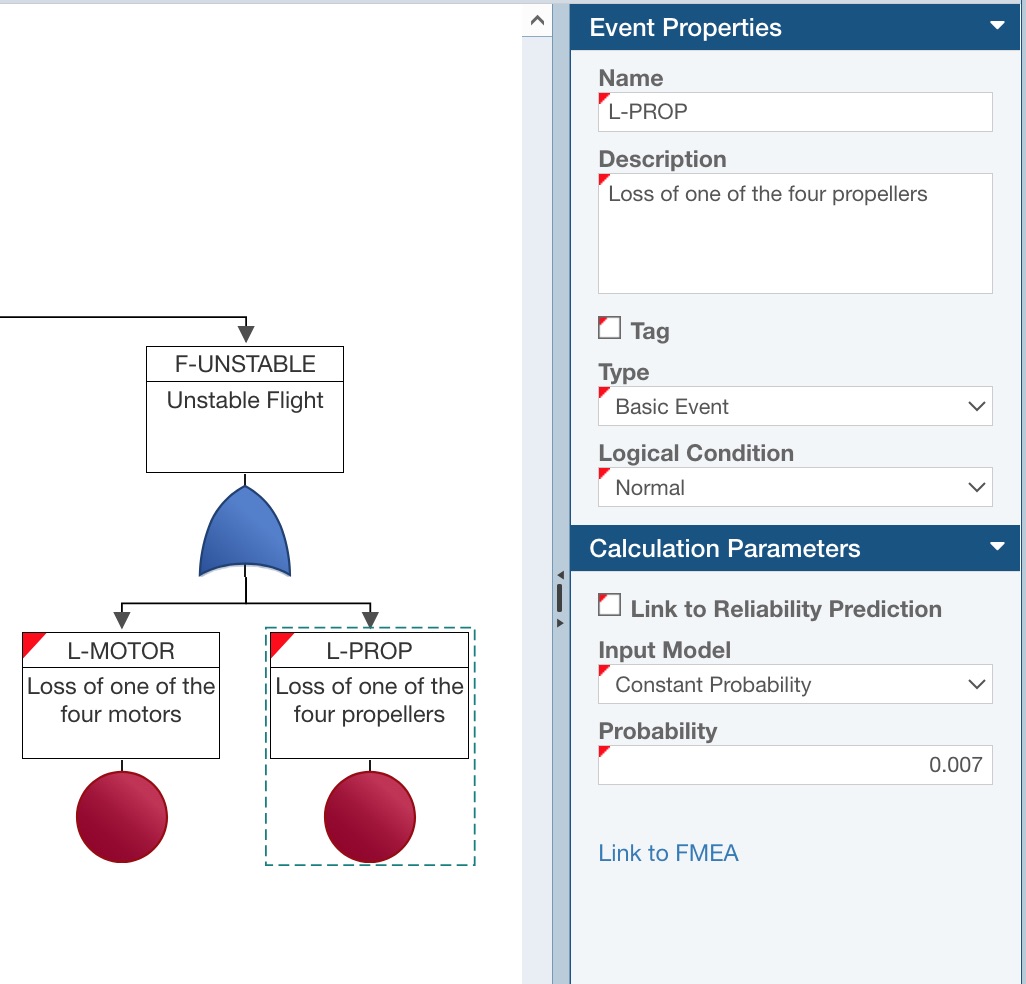The height and width of the screenshot is (984, 1026).
Task: Click the left-pointing collapse arrow on panel divider
Action: point(558,573)
